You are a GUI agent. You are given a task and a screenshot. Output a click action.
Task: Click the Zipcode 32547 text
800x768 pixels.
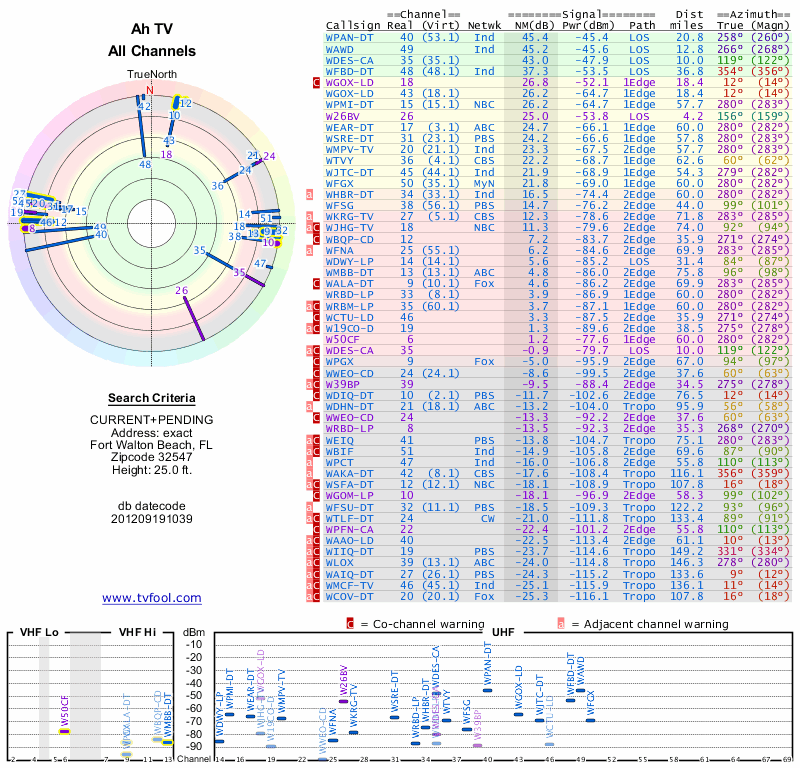[152, 457]
